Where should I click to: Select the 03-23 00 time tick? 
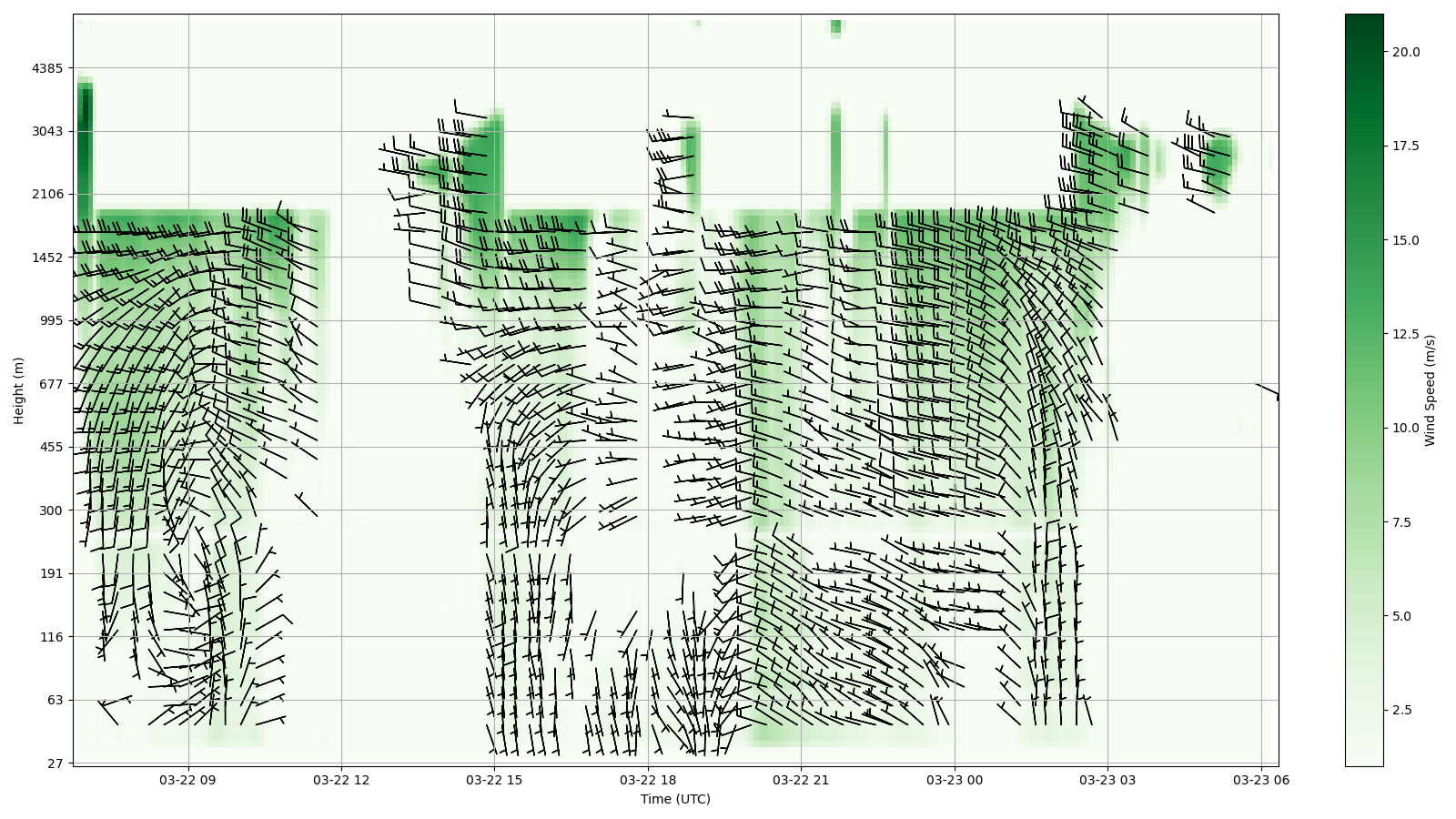[x=955, y=780]
